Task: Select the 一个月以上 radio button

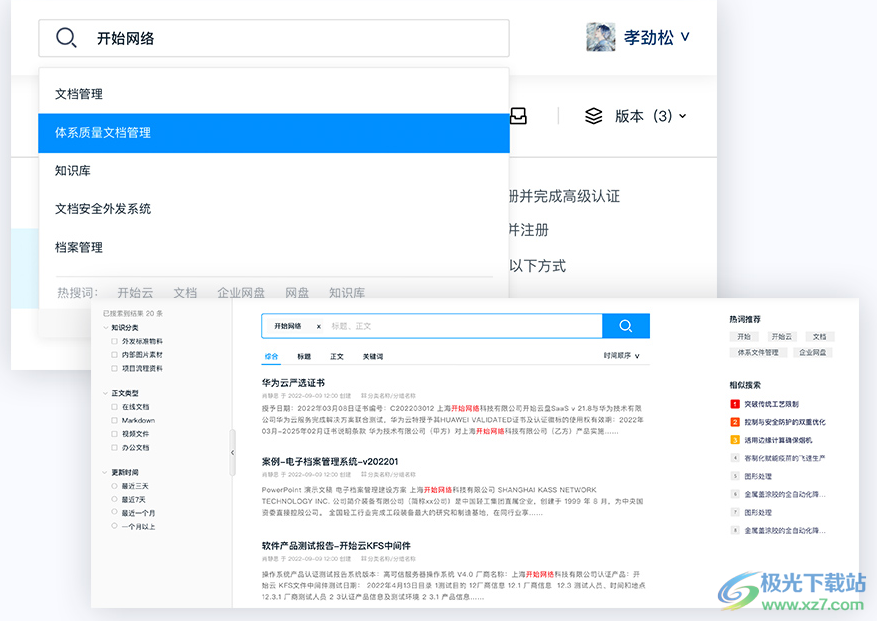Action: 114,526
